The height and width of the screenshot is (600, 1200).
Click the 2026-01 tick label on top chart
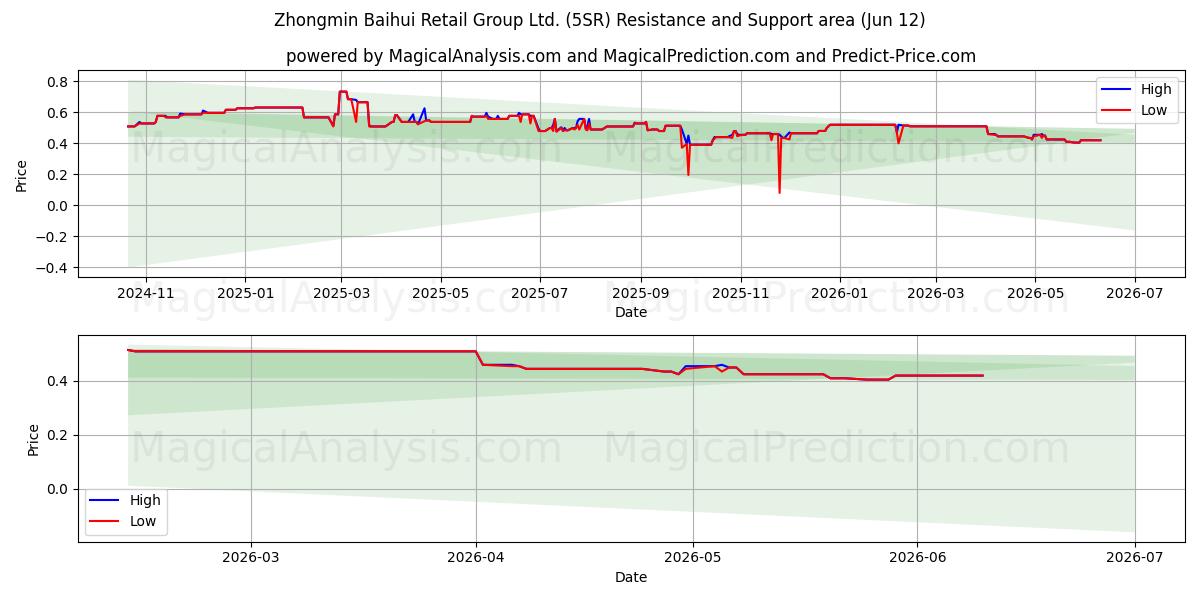(x=839, y=294)
